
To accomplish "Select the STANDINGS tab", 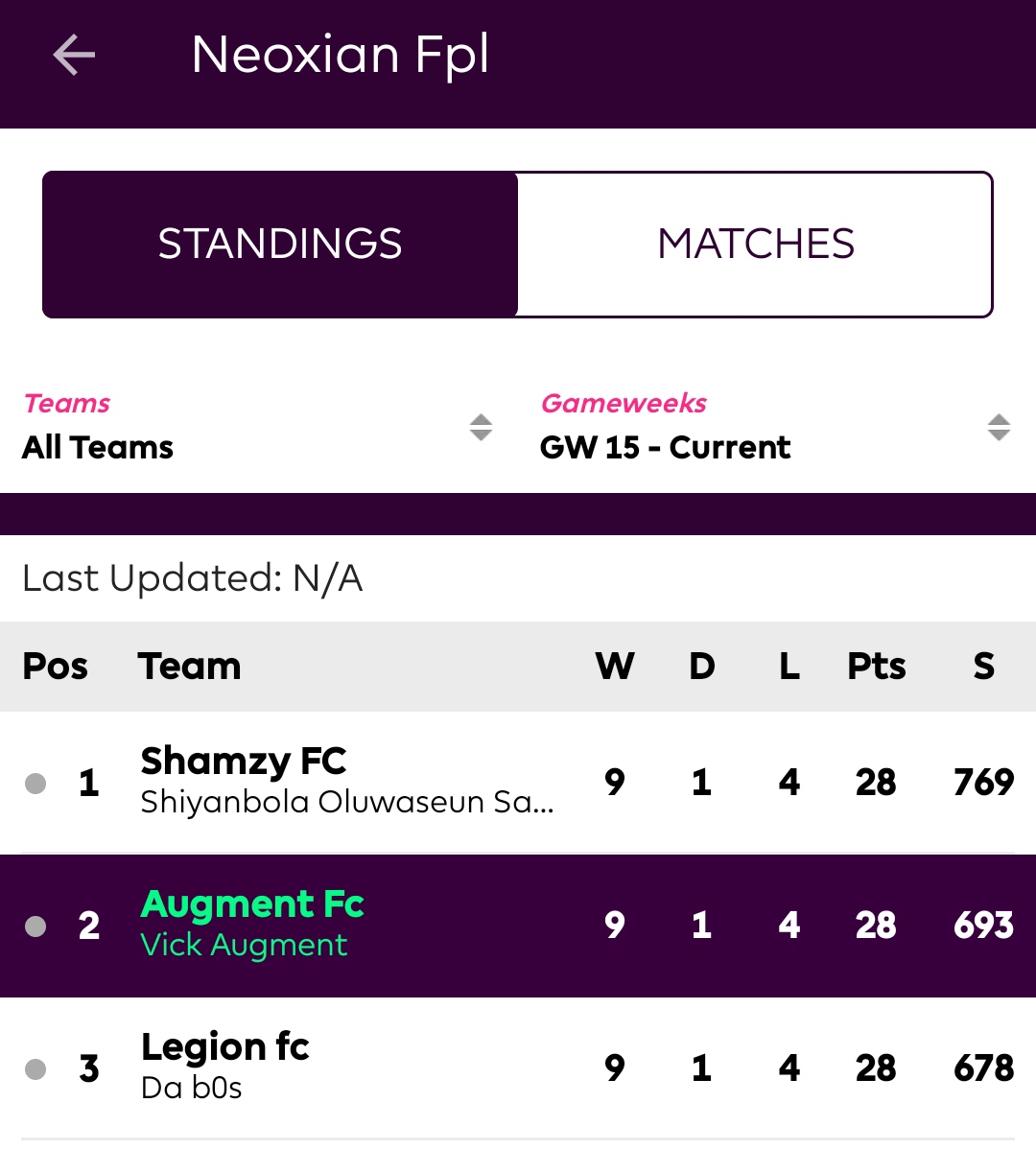I will pyautogui.click(x=280, y=245).
